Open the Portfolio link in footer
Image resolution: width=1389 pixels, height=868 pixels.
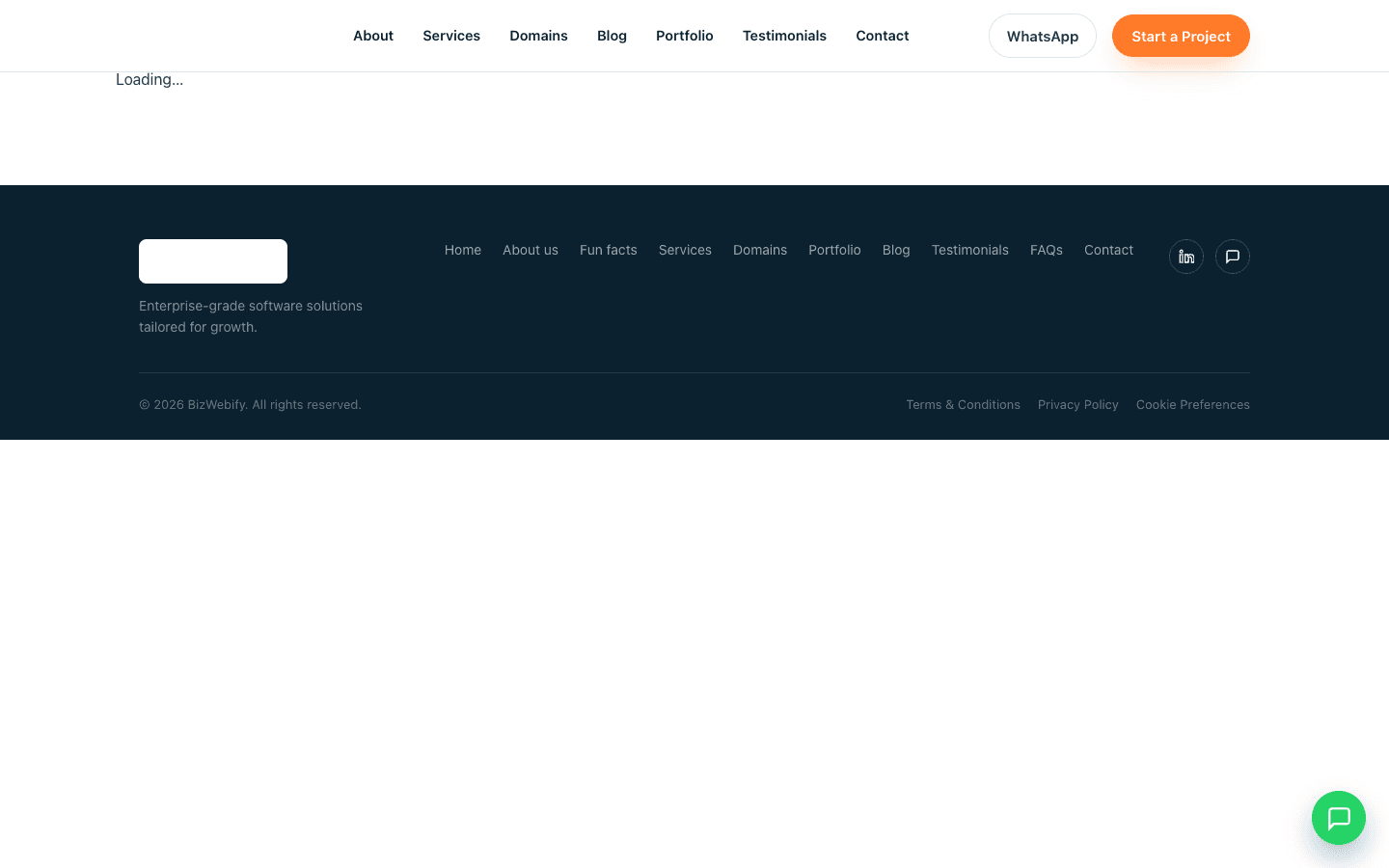[x=834, y=250]
